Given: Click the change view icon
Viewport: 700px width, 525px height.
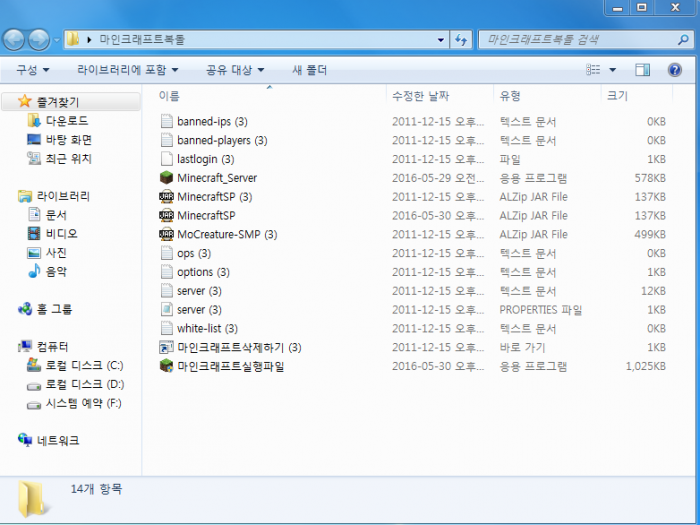Looking at the screenshot, I should [x=593, y=70].
